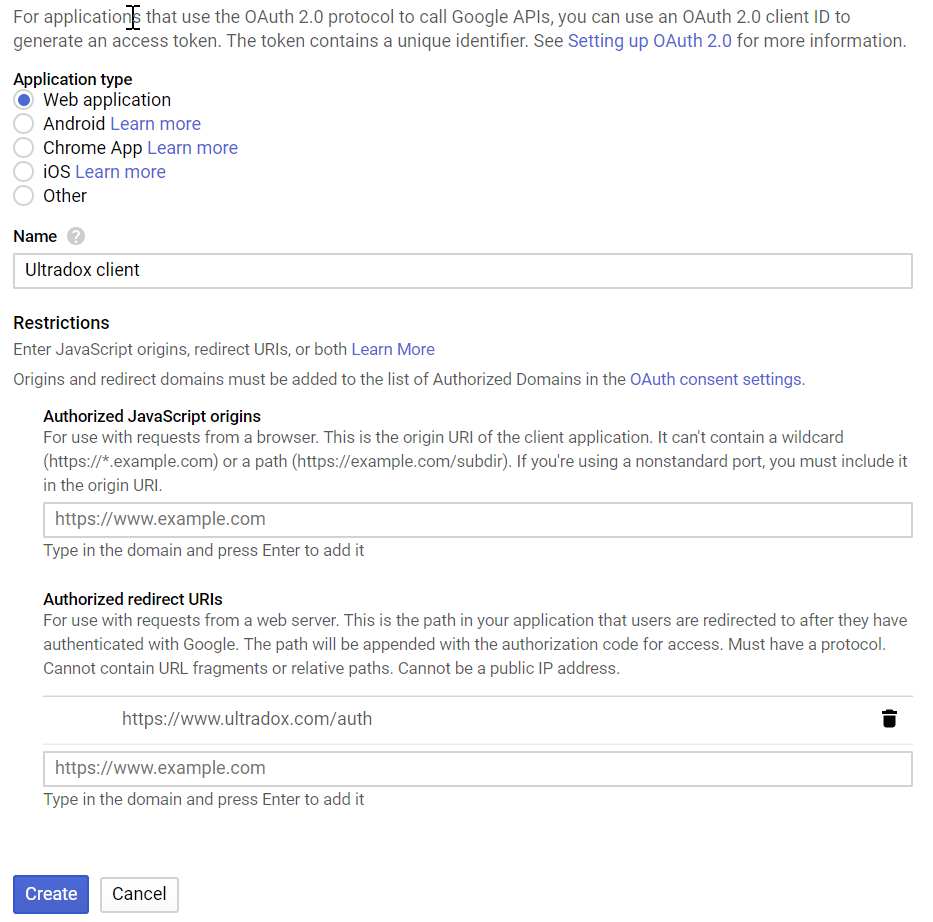Select Other as application type

point(24,196)
